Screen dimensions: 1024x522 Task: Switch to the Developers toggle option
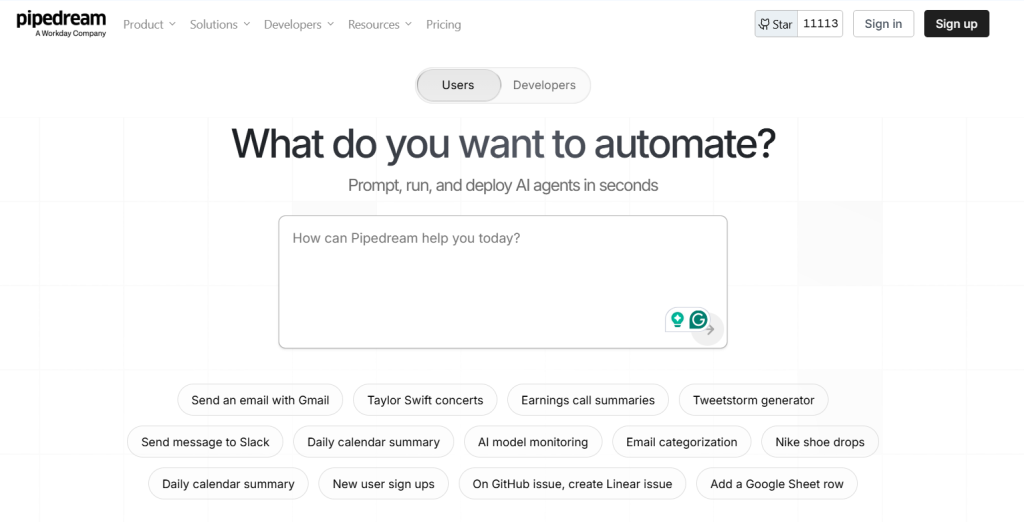(x=544, y=85)
